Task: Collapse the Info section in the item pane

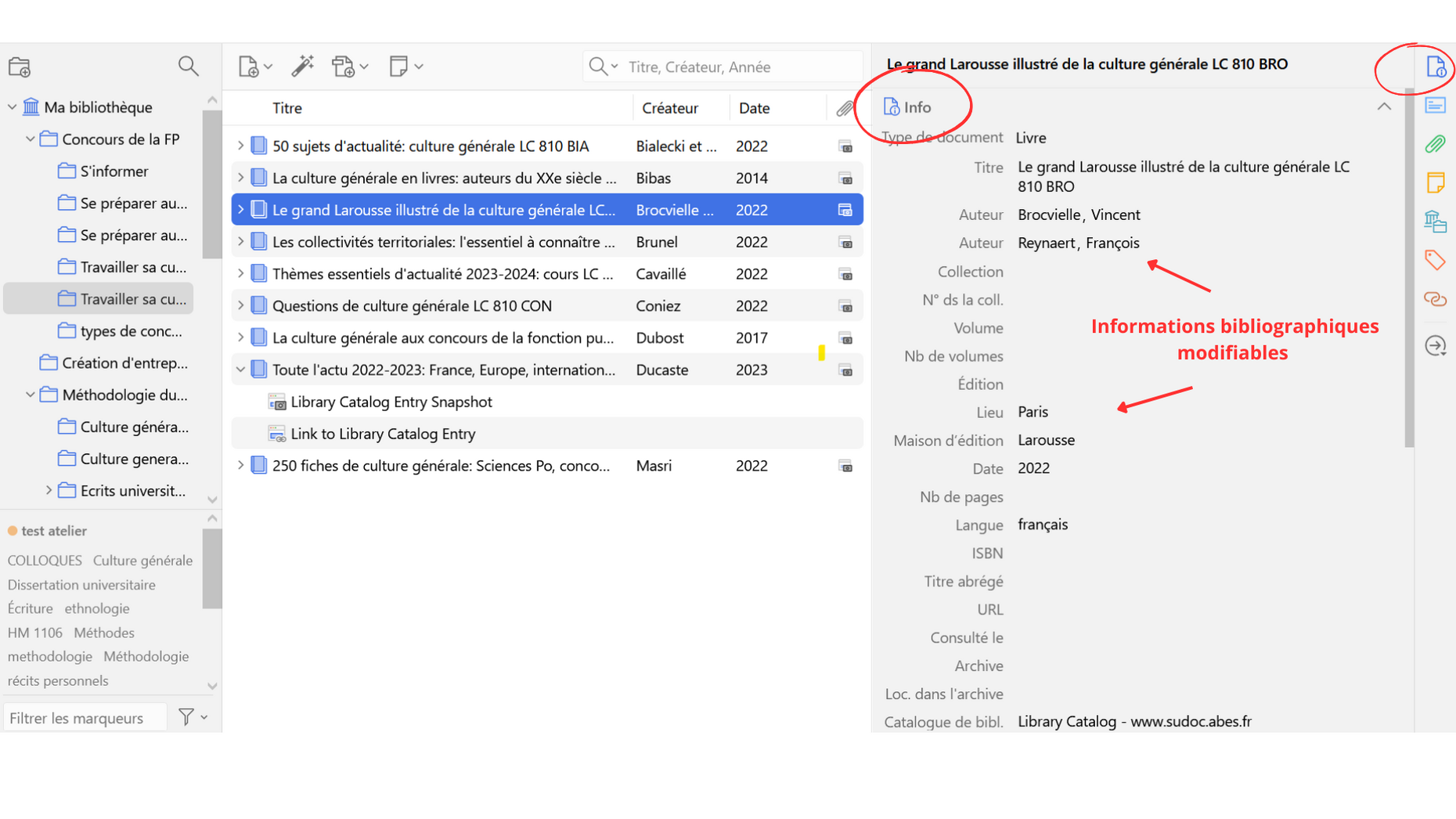Action: 1384,106
